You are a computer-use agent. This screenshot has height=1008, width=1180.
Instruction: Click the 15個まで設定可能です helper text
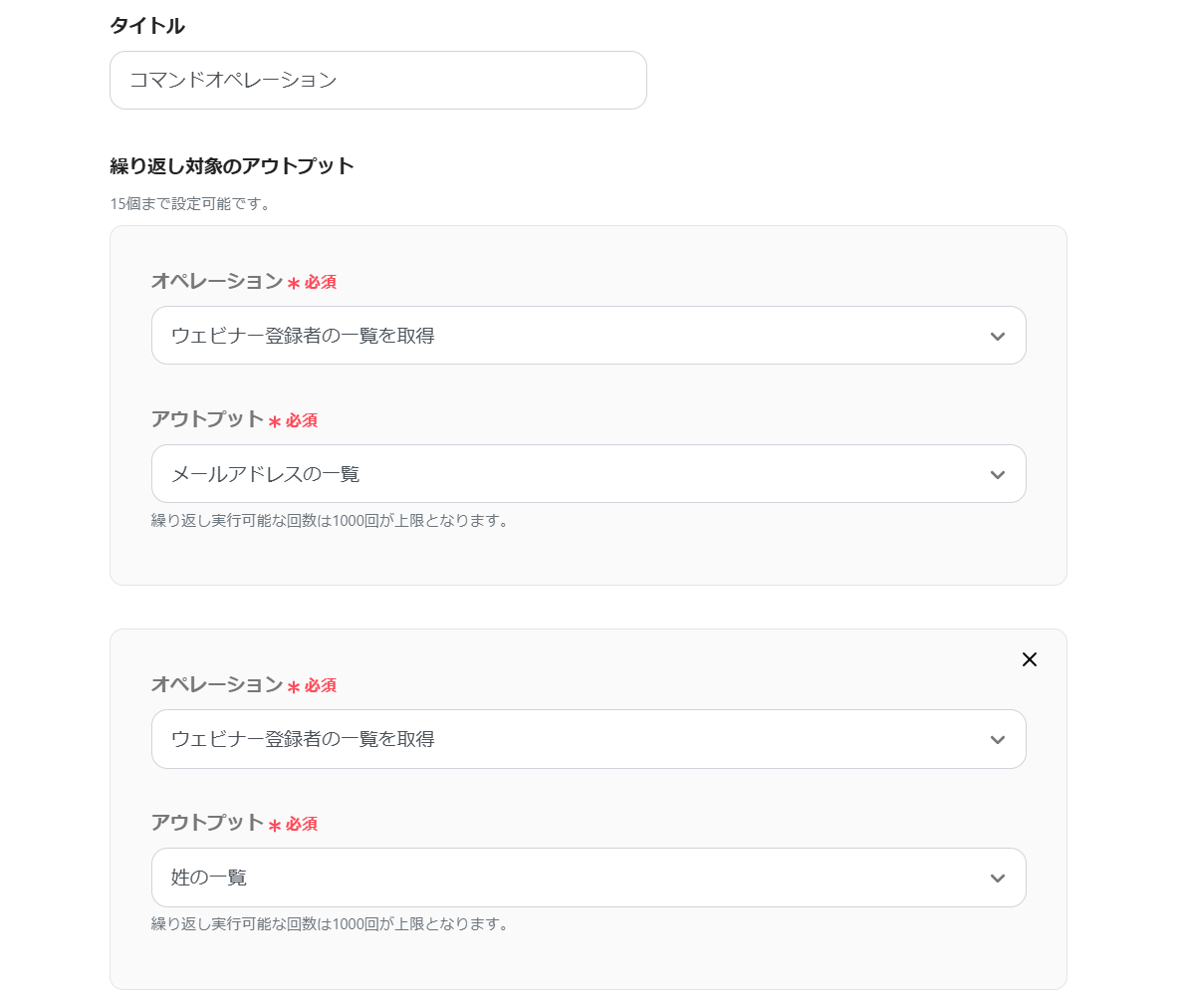(x=190, y=204)
